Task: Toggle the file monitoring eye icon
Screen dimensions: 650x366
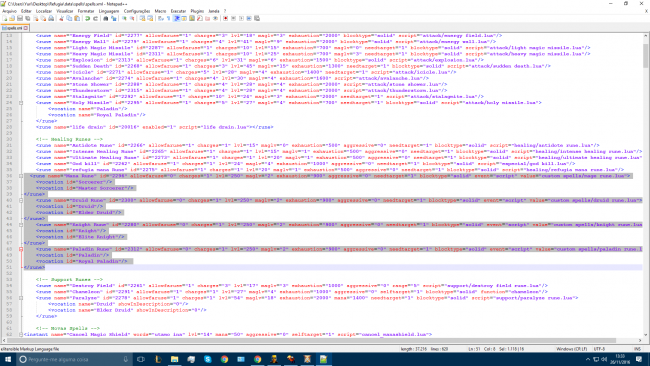Action: [x=215, y=18]
